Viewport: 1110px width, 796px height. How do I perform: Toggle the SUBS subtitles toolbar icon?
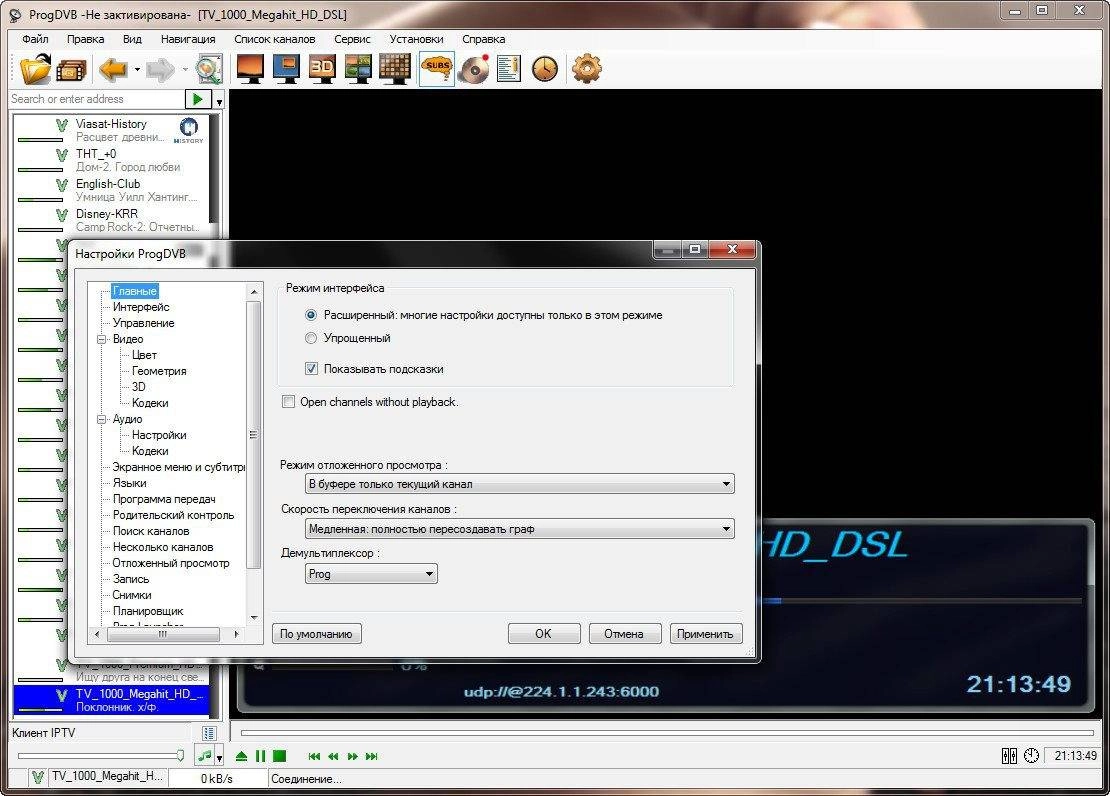437,69
